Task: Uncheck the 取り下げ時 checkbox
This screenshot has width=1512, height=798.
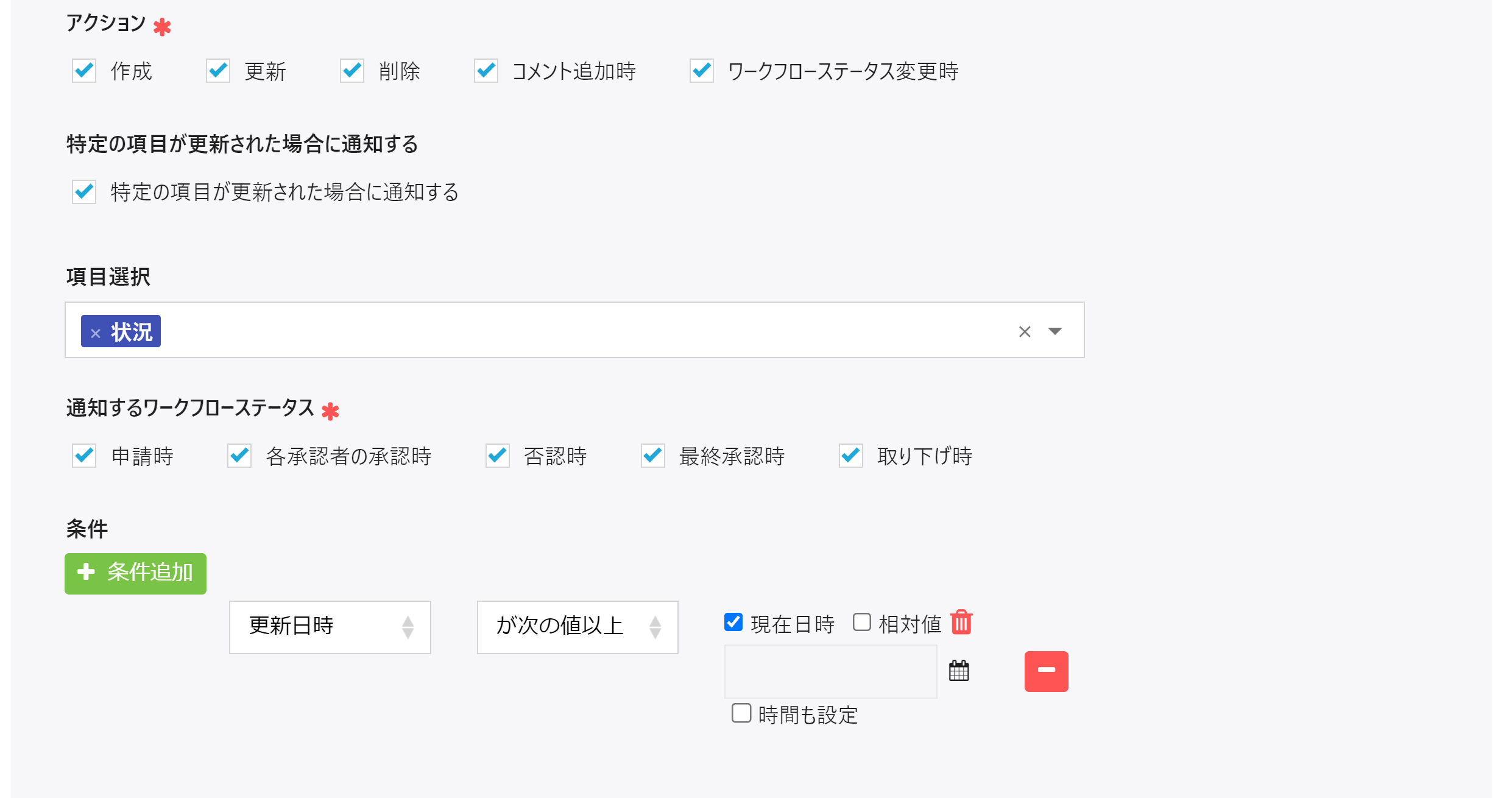Action: pyautogui.click(x=850, y=456)
